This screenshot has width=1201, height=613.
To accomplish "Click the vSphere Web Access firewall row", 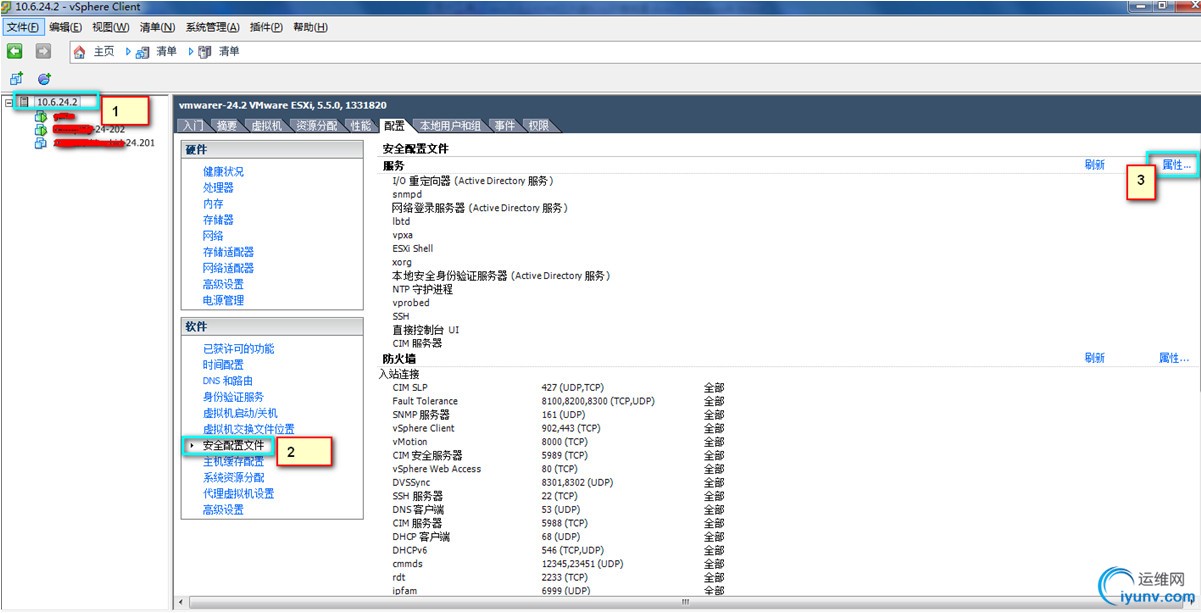I will click(x=558, y=468).
